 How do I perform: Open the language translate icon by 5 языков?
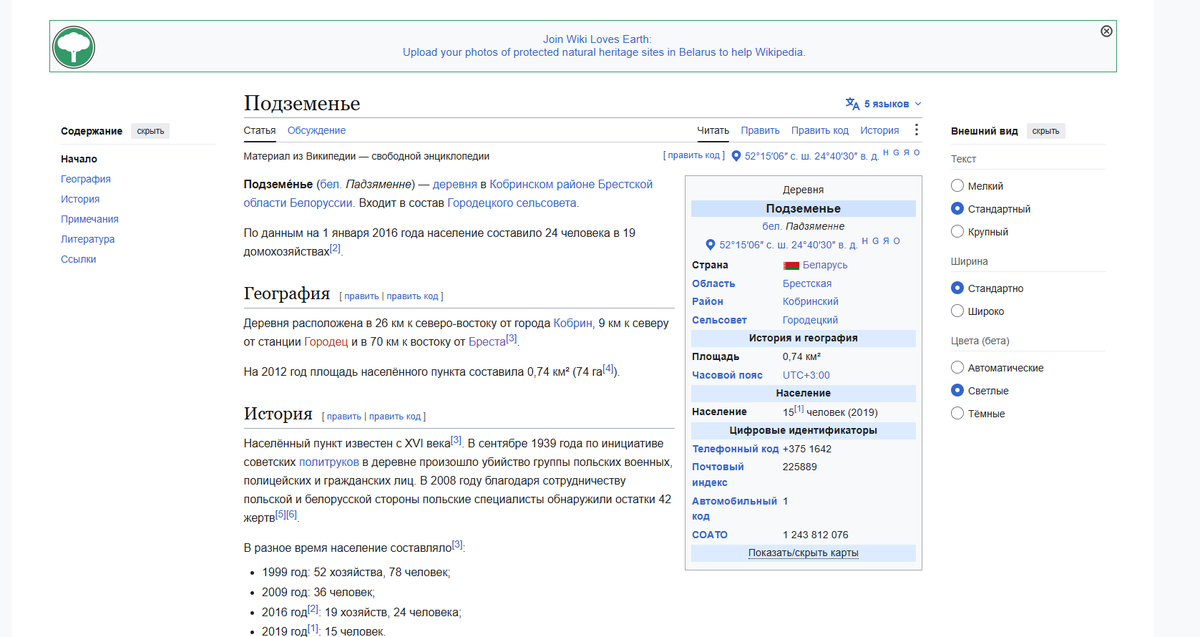click(852, 103)
